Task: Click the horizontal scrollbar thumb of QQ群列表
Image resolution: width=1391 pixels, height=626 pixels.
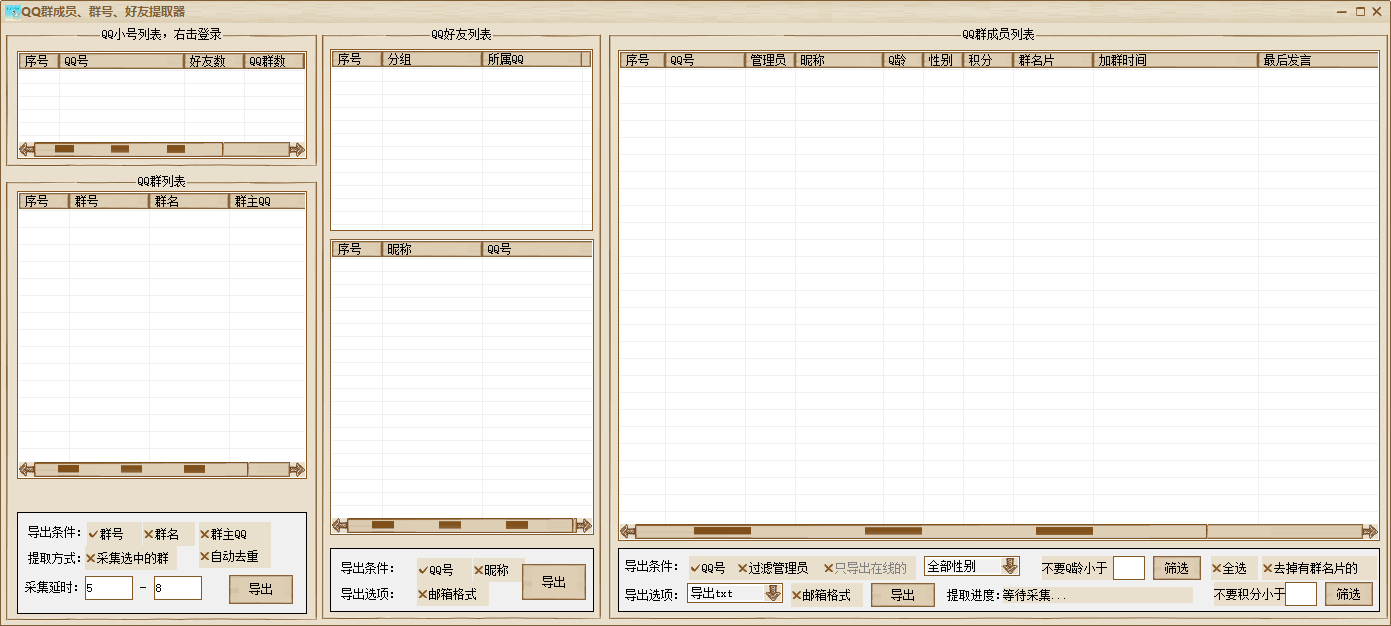Action: [141, 469]
